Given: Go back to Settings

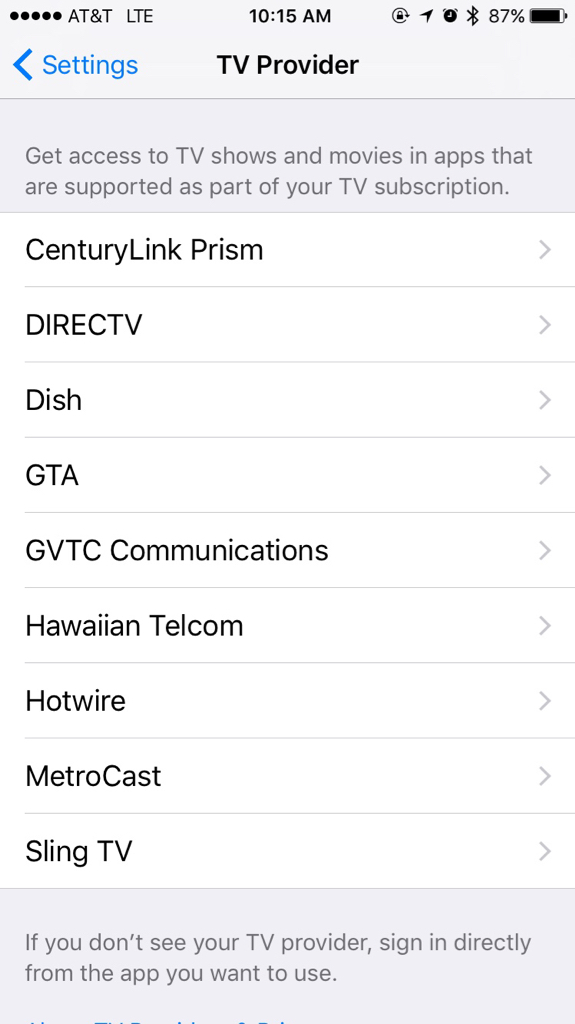Looking at the screenshot, I should pos(75,65).
